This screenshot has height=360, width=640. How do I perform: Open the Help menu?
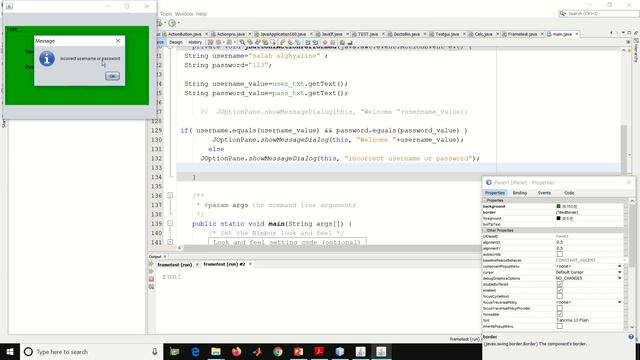pos(201,14)
